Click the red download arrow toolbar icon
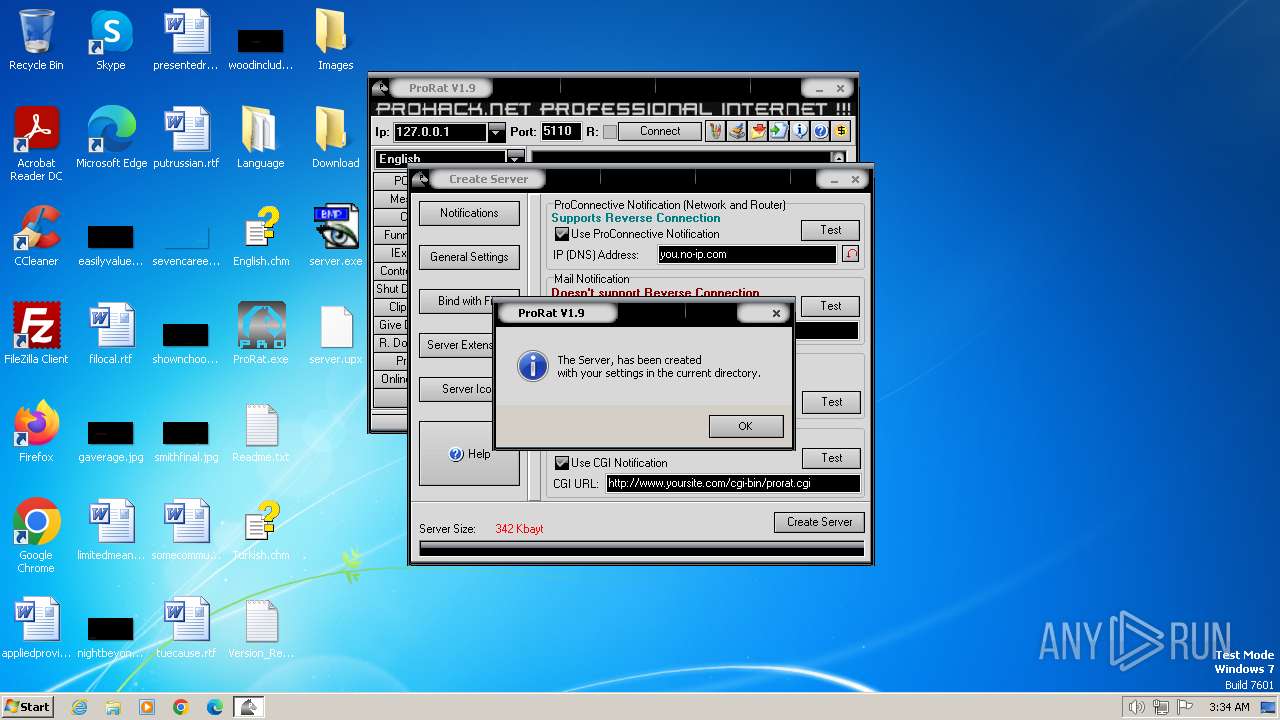The image size is (1280, 720). coord(757,131)
